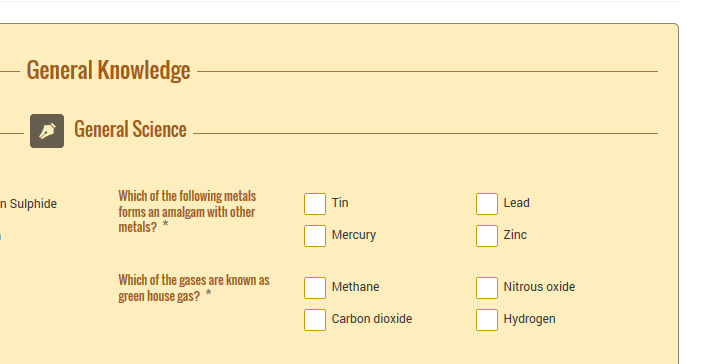
Task: Enable the Zinc checkbox
Action: pyautogui.click(x=487, y=236)
